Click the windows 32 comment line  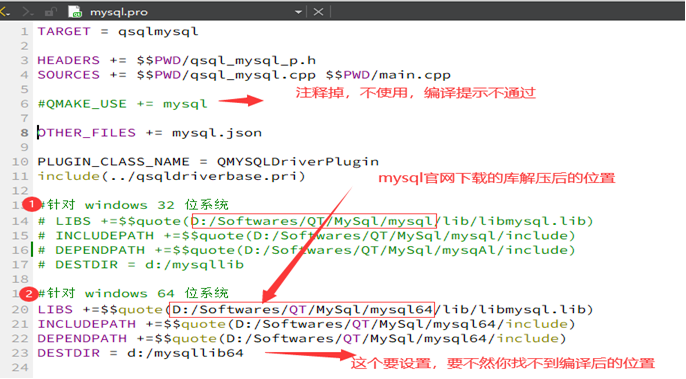[x=133, y=205]
